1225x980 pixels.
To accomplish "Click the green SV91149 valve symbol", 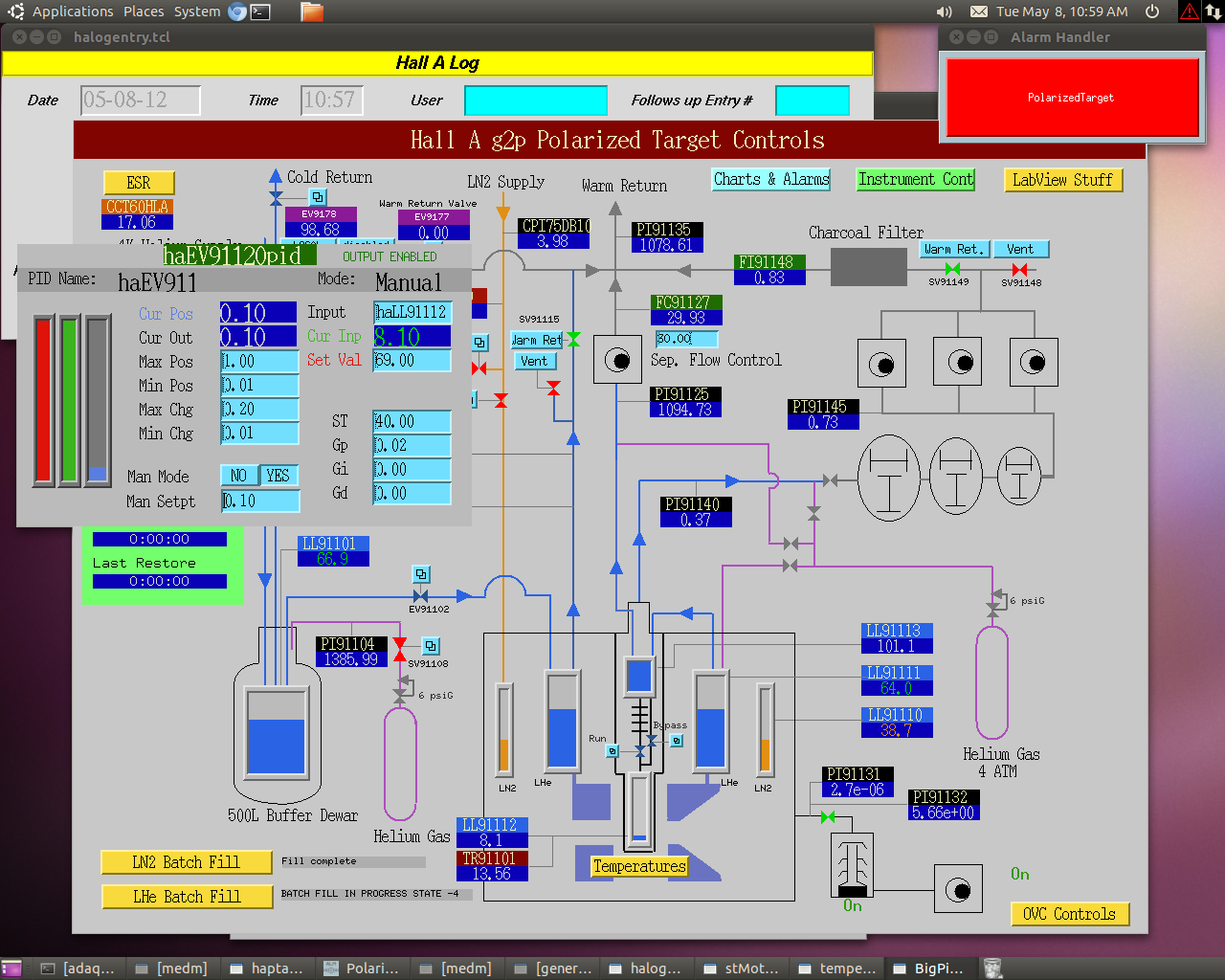I will click(x=951, y=269).
